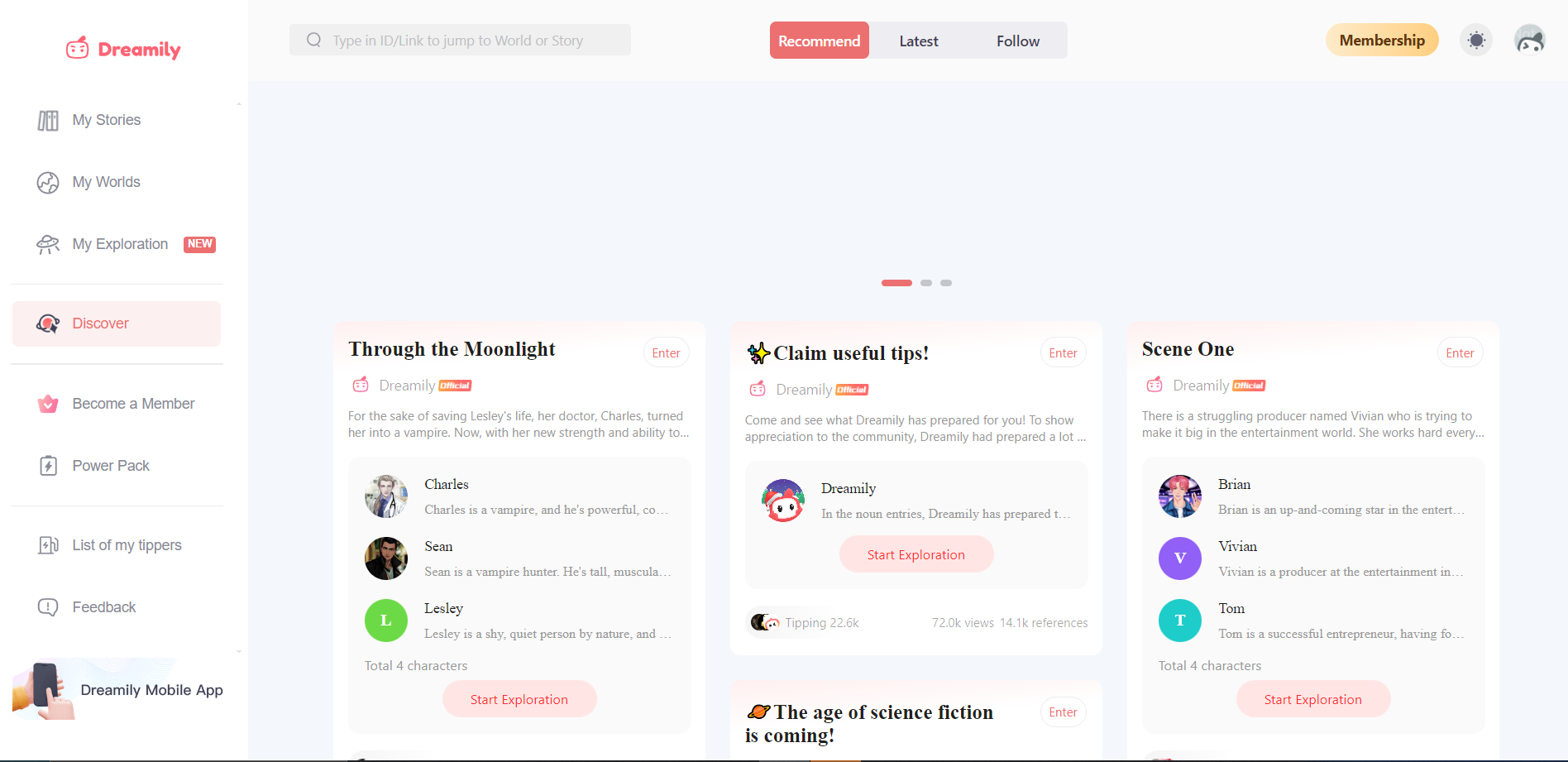This screenshot has height=762, width=1568.
Task: Open List of my tippers icon
Action: click(48, 545)
